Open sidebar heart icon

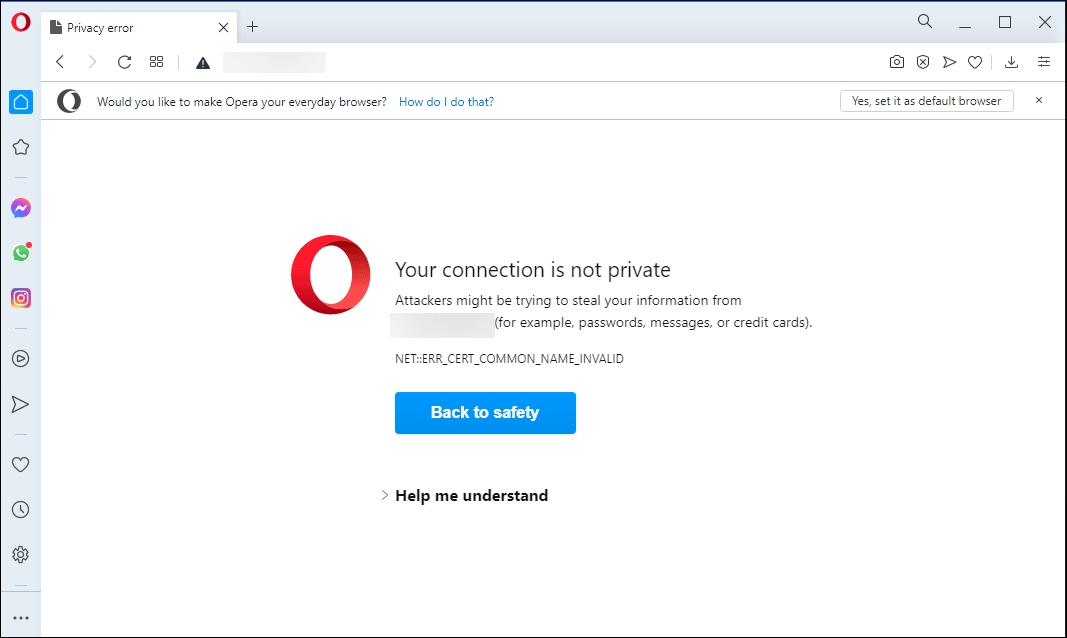[x=21, y=465]
